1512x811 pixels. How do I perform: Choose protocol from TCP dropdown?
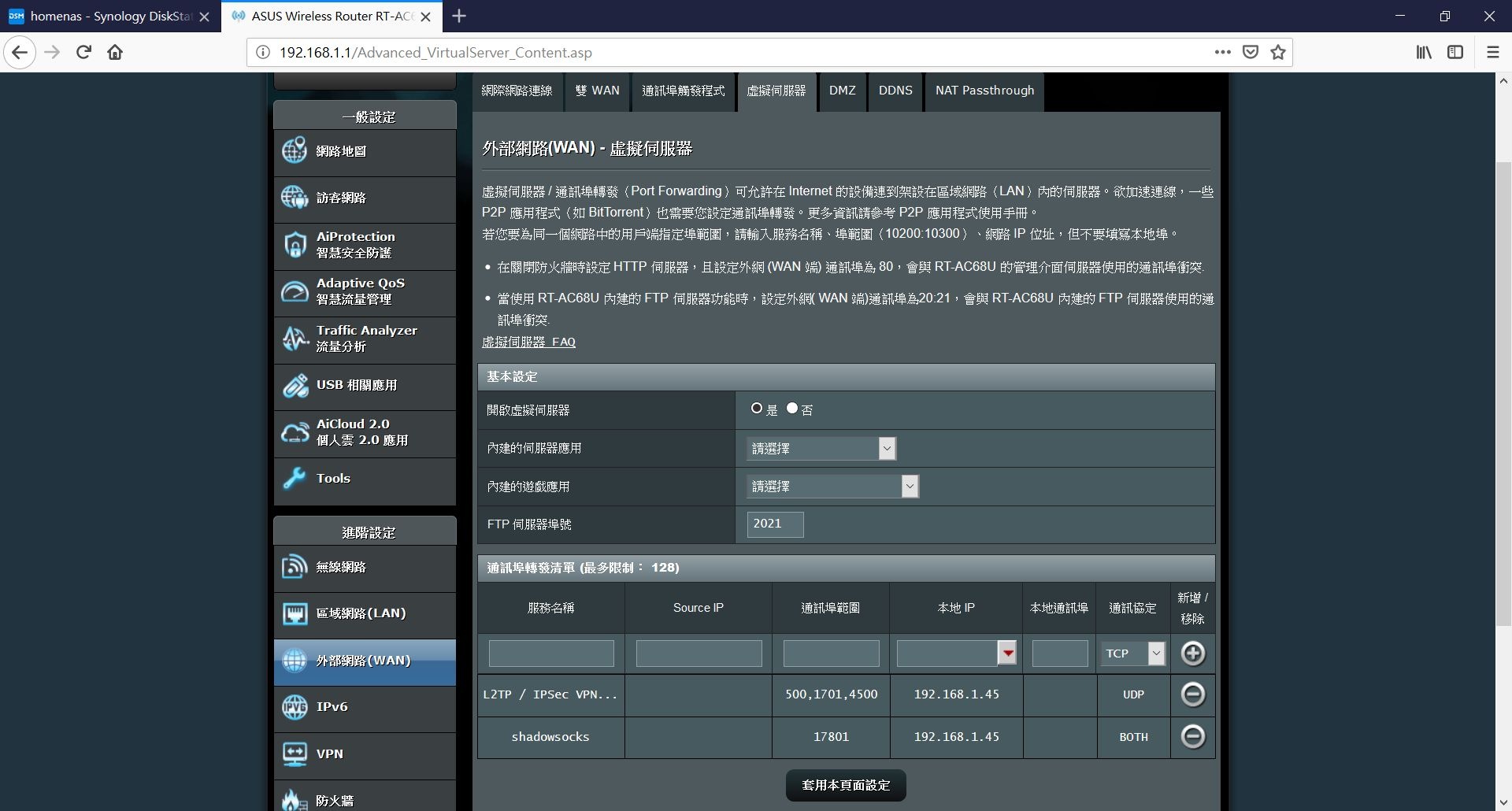point(1132,653)
